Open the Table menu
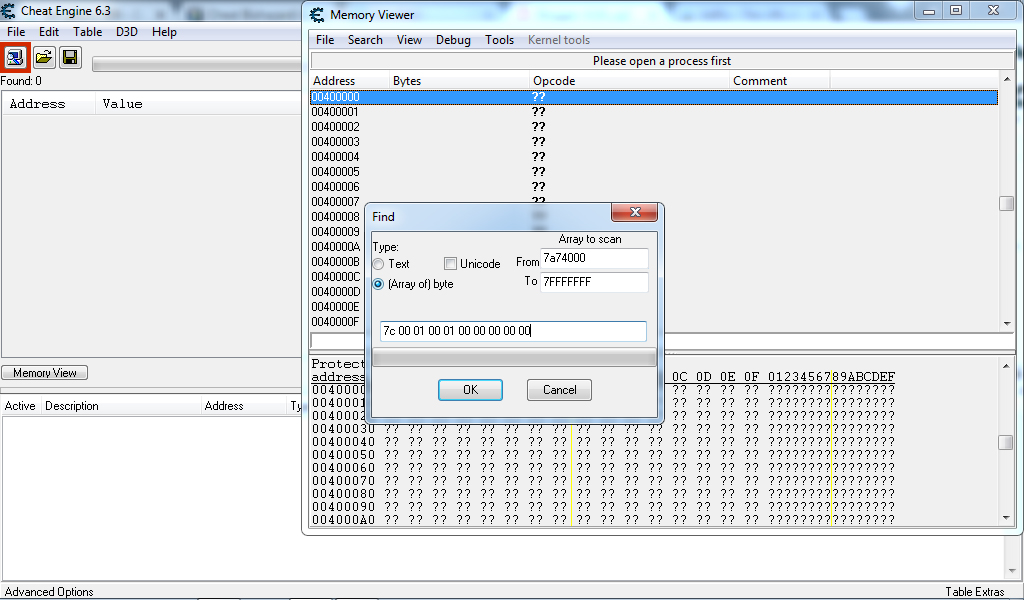The width and height of the screenshot is (1024, 600). [88, 32]
